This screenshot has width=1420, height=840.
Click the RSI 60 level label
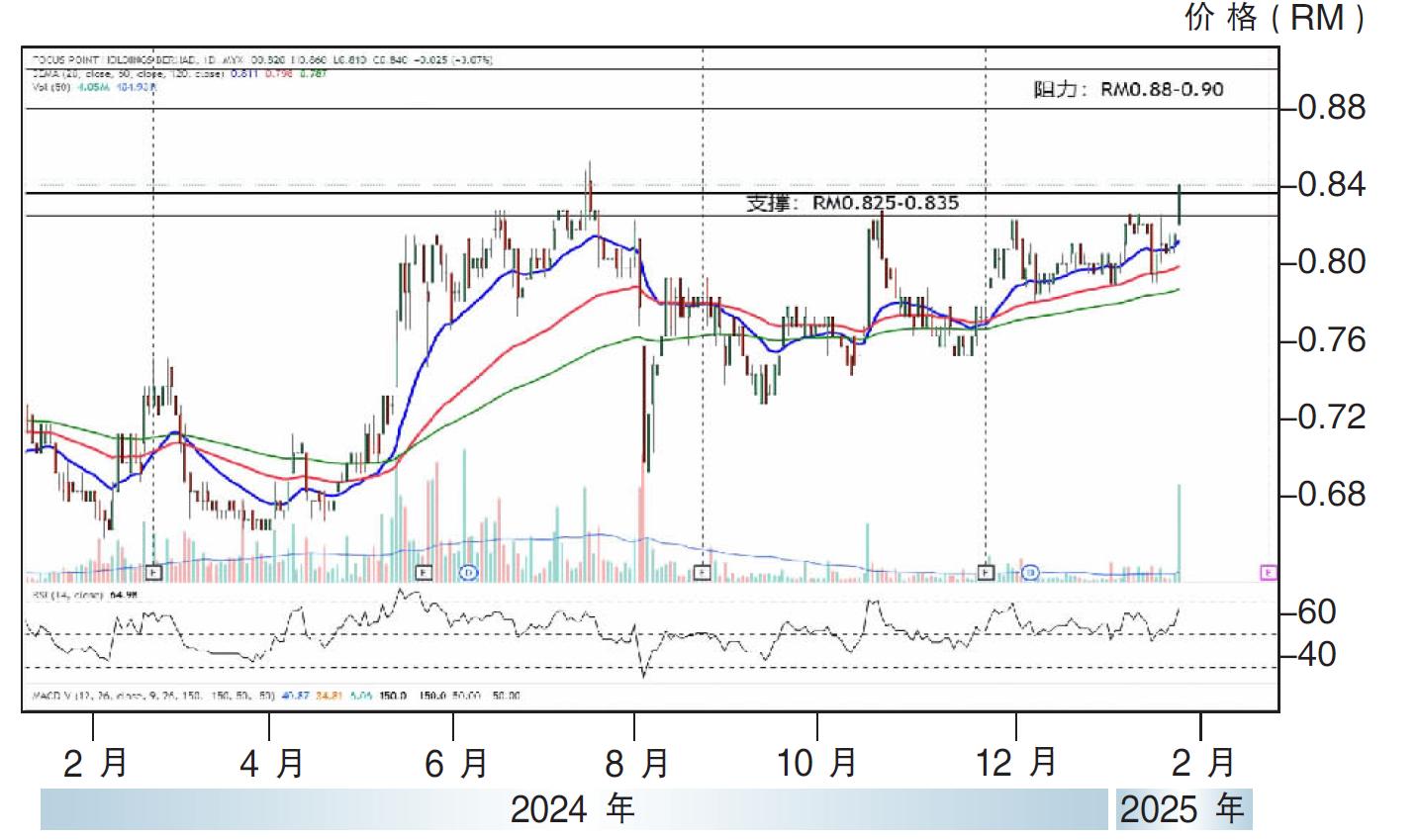click(x=1317, y=611)
